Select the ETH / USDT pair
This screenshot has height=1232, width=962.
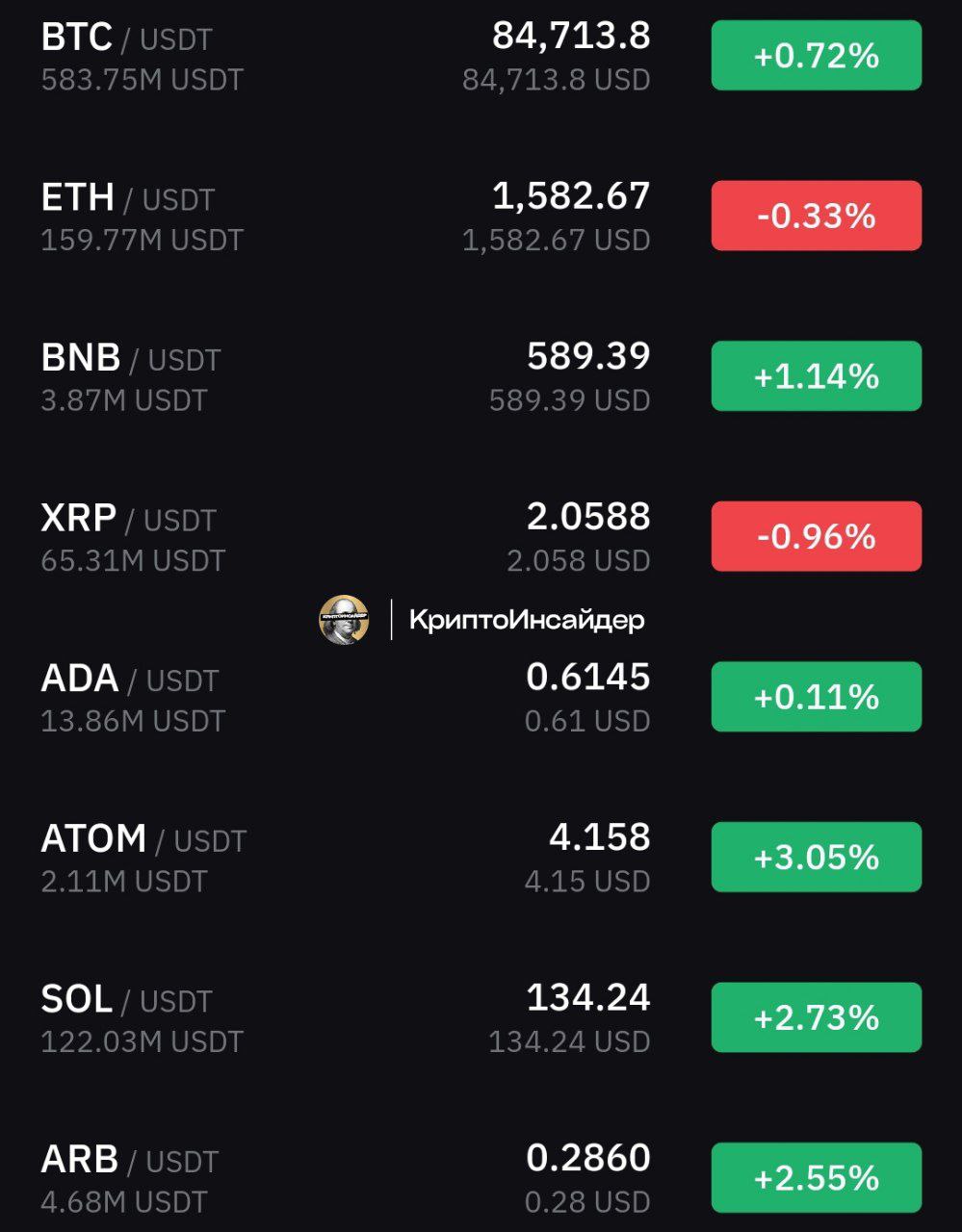pyautogui.click(x=481, y=216)
